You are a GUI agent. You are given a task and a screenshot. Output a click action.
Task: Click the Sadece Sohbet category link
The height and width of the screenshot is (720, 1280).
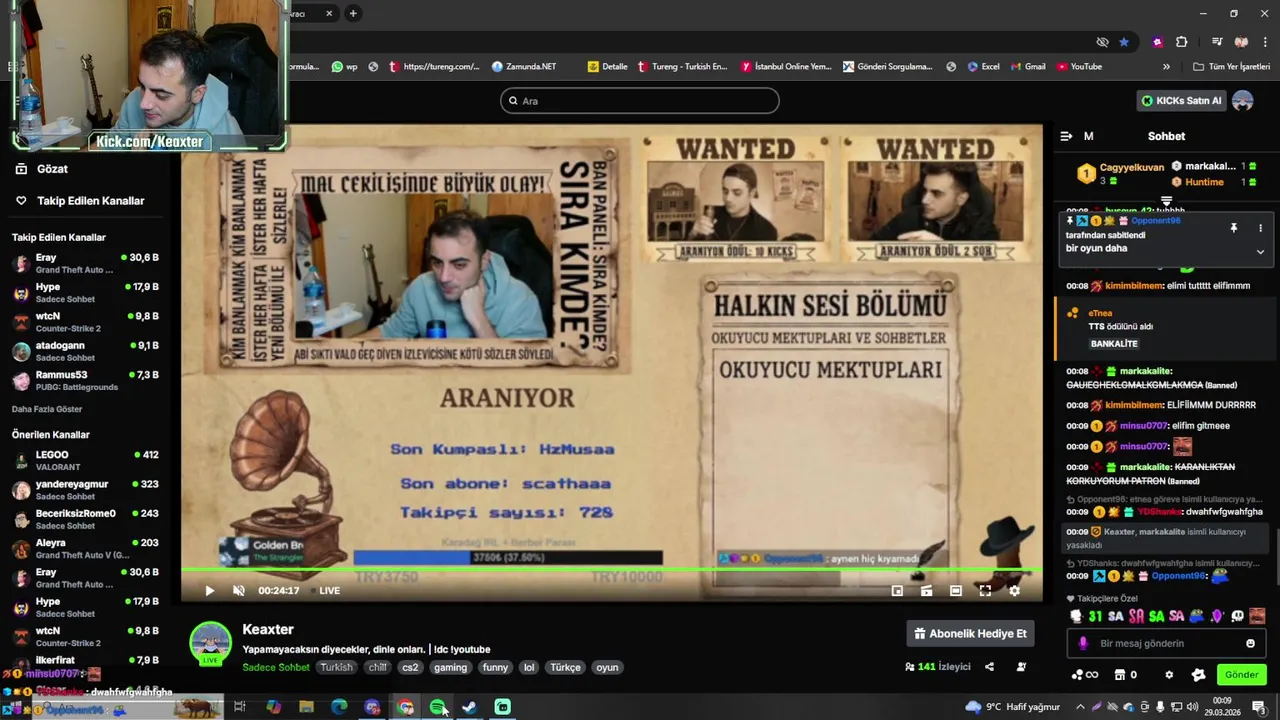click(x=276, y=667)
